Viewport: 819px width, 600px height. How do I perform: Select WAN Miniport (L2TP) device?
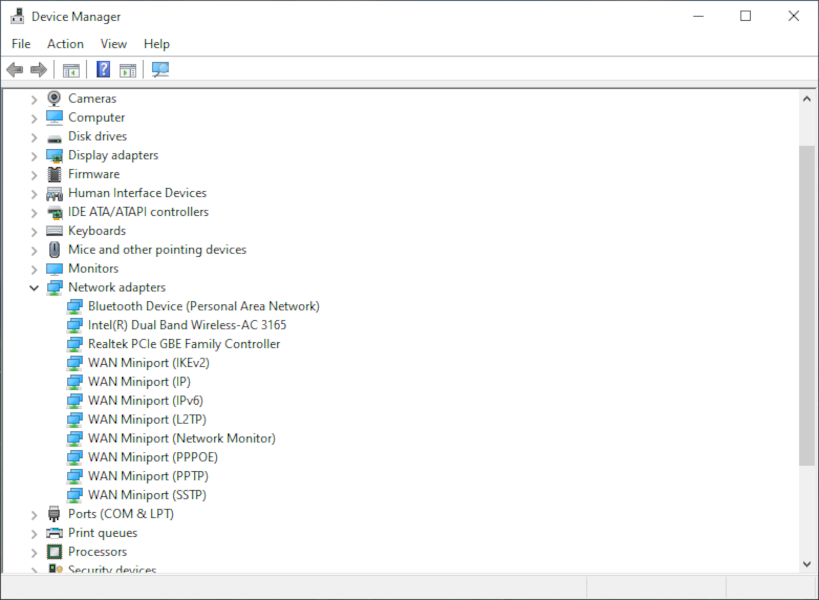click(147, 419)
